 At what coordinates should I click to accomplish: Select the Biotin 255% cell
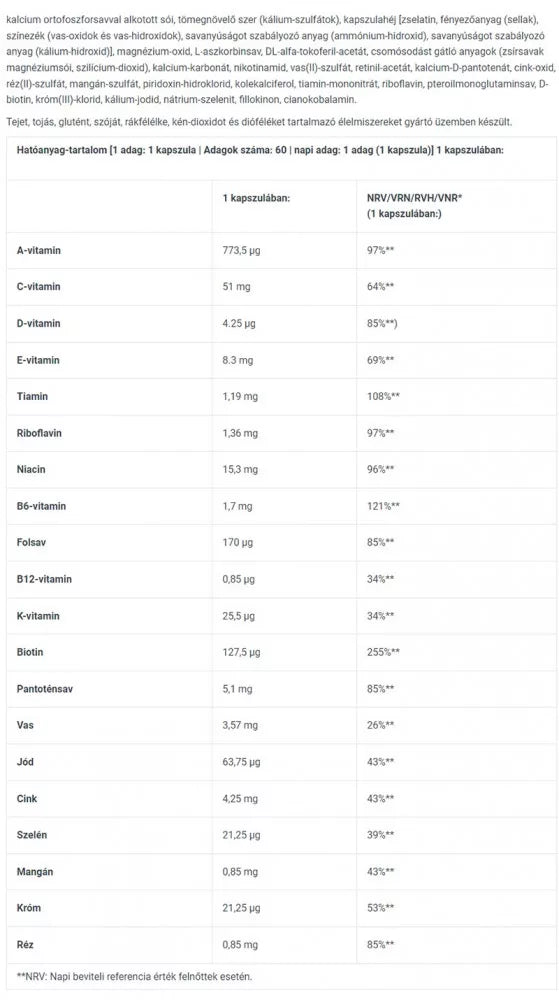[x=383, y=652]
